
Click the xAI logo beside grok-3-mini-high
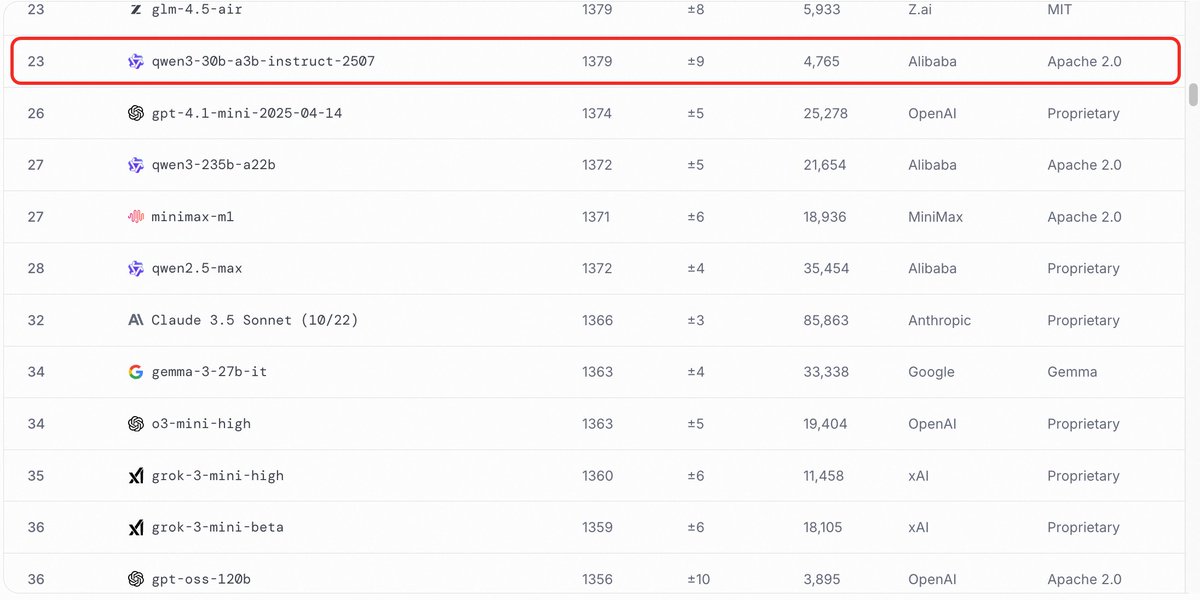coord(136,476)
